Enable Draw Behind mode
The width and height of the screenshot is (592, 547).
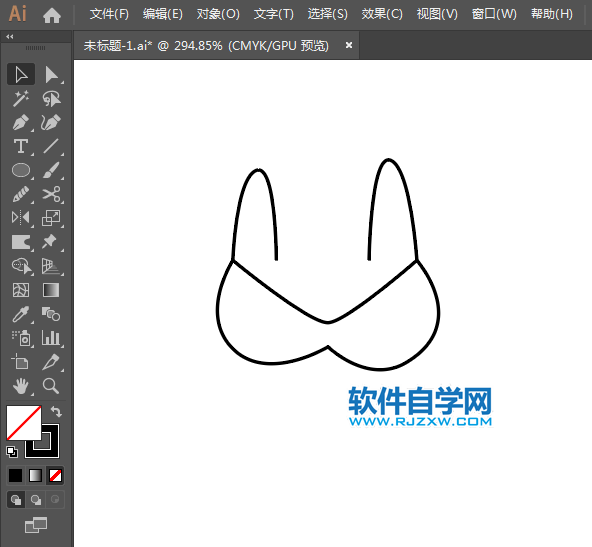(x=35, y=500)
